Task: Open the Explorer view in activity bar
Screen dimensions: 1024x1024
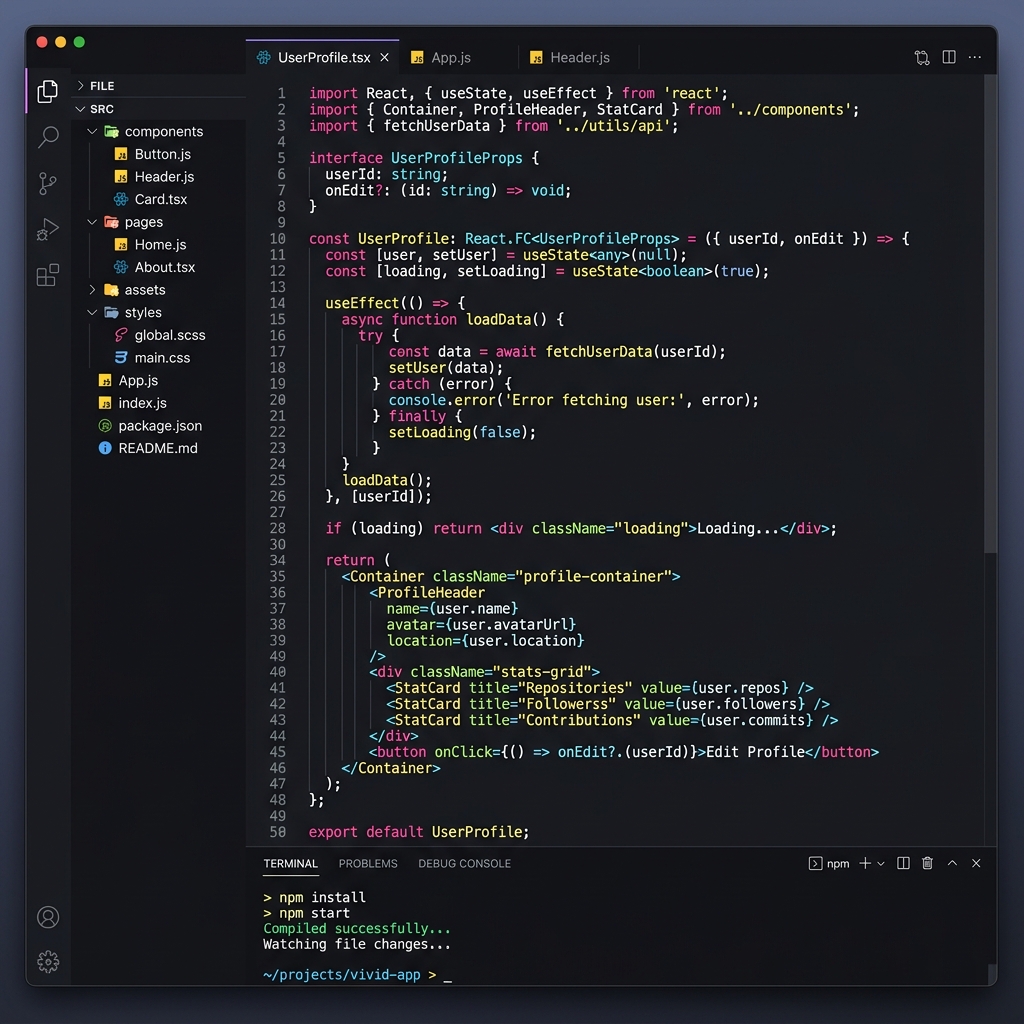Action: pos(47,91)
